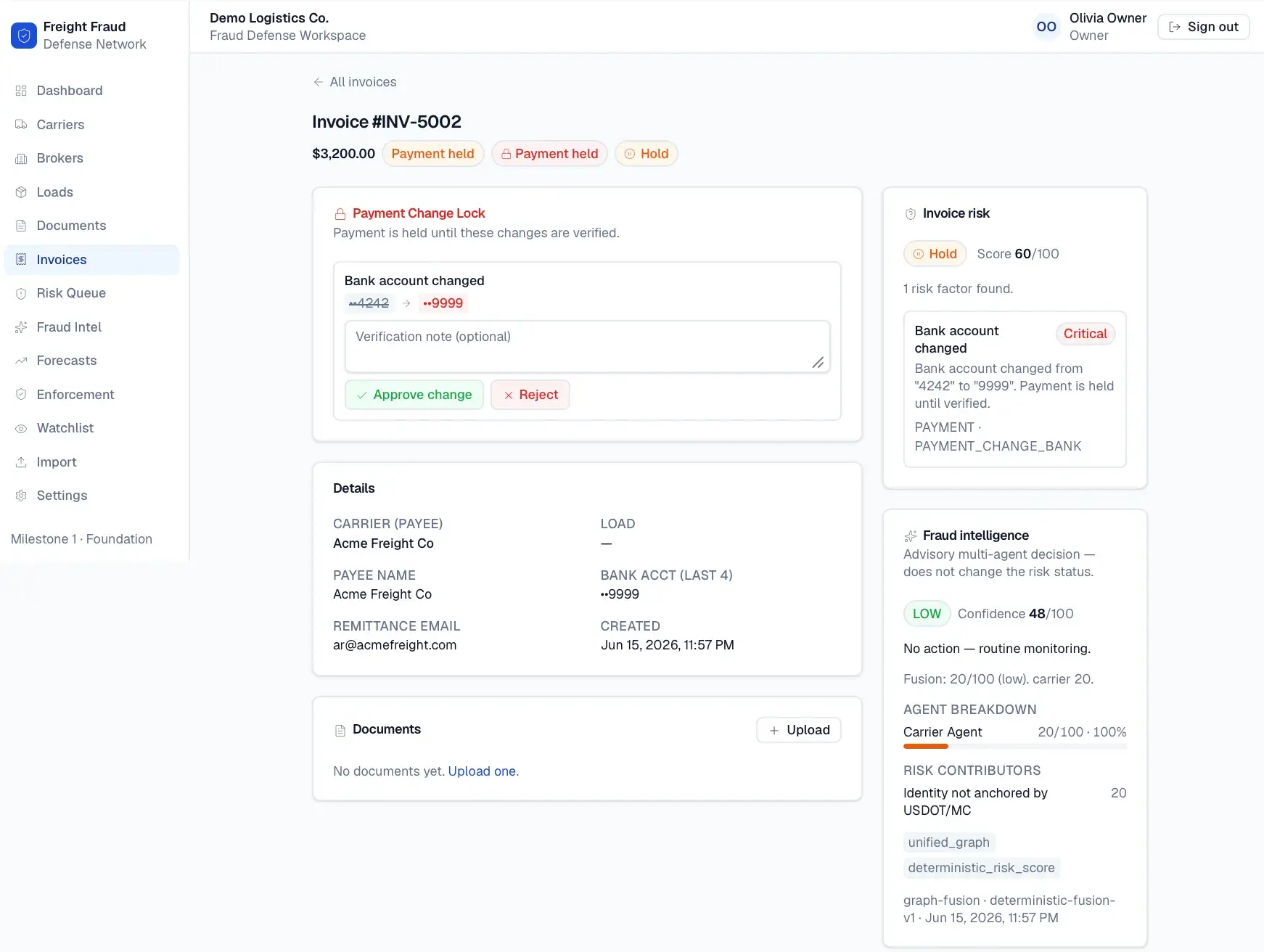The width and height of the screenshot is (1264, 952).
Task: Click 'Identity not anchored by USDOT/MC' contributor
Action: tap(975, 802)
